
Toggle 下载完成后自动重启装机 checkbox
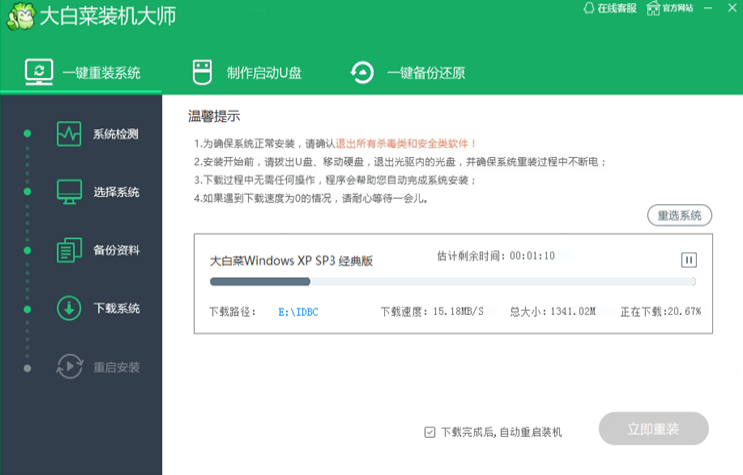coord(429,432)
